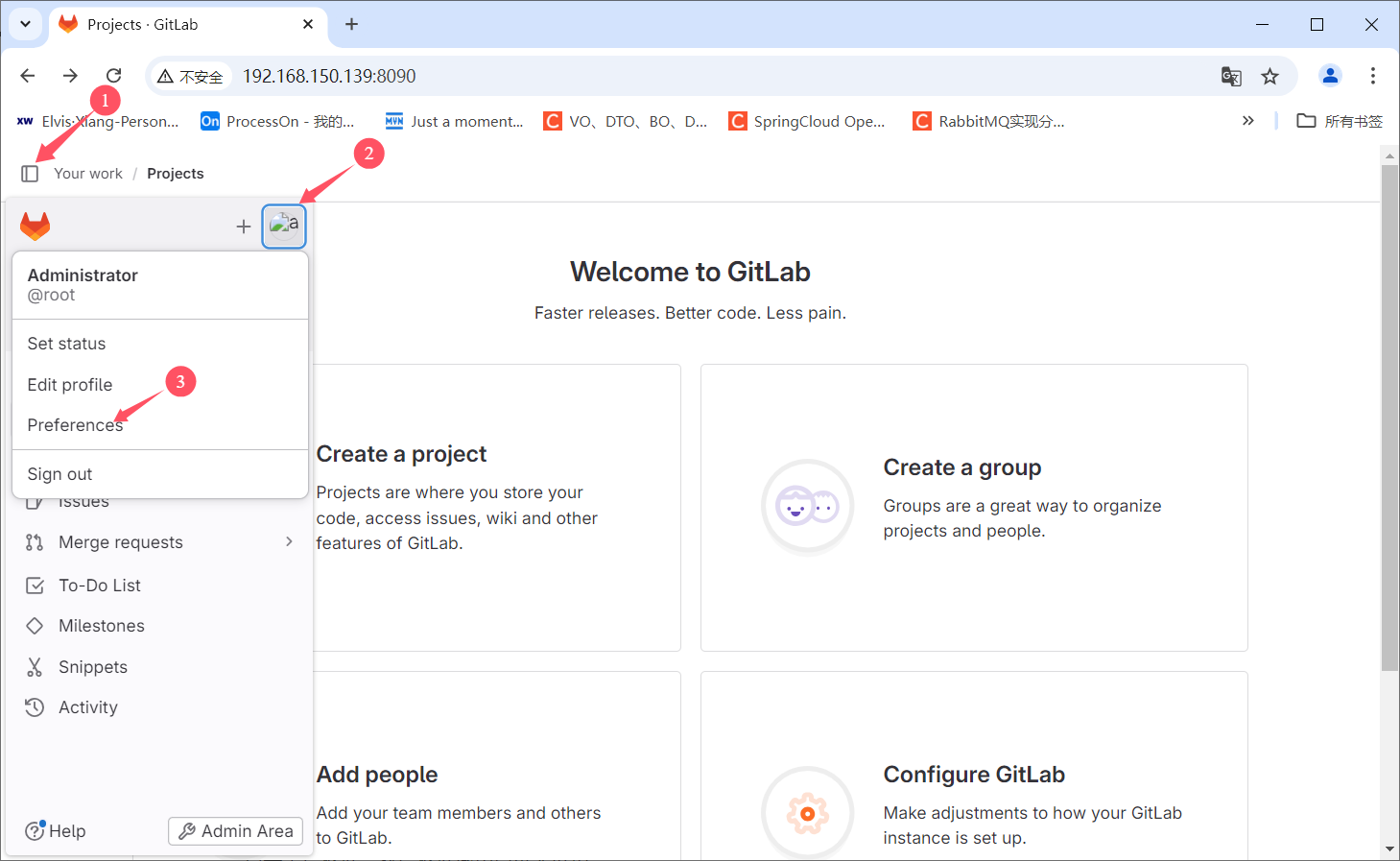Open the all bookmarks folder
Screen dimensions: 1400x861
point(1340,121)
